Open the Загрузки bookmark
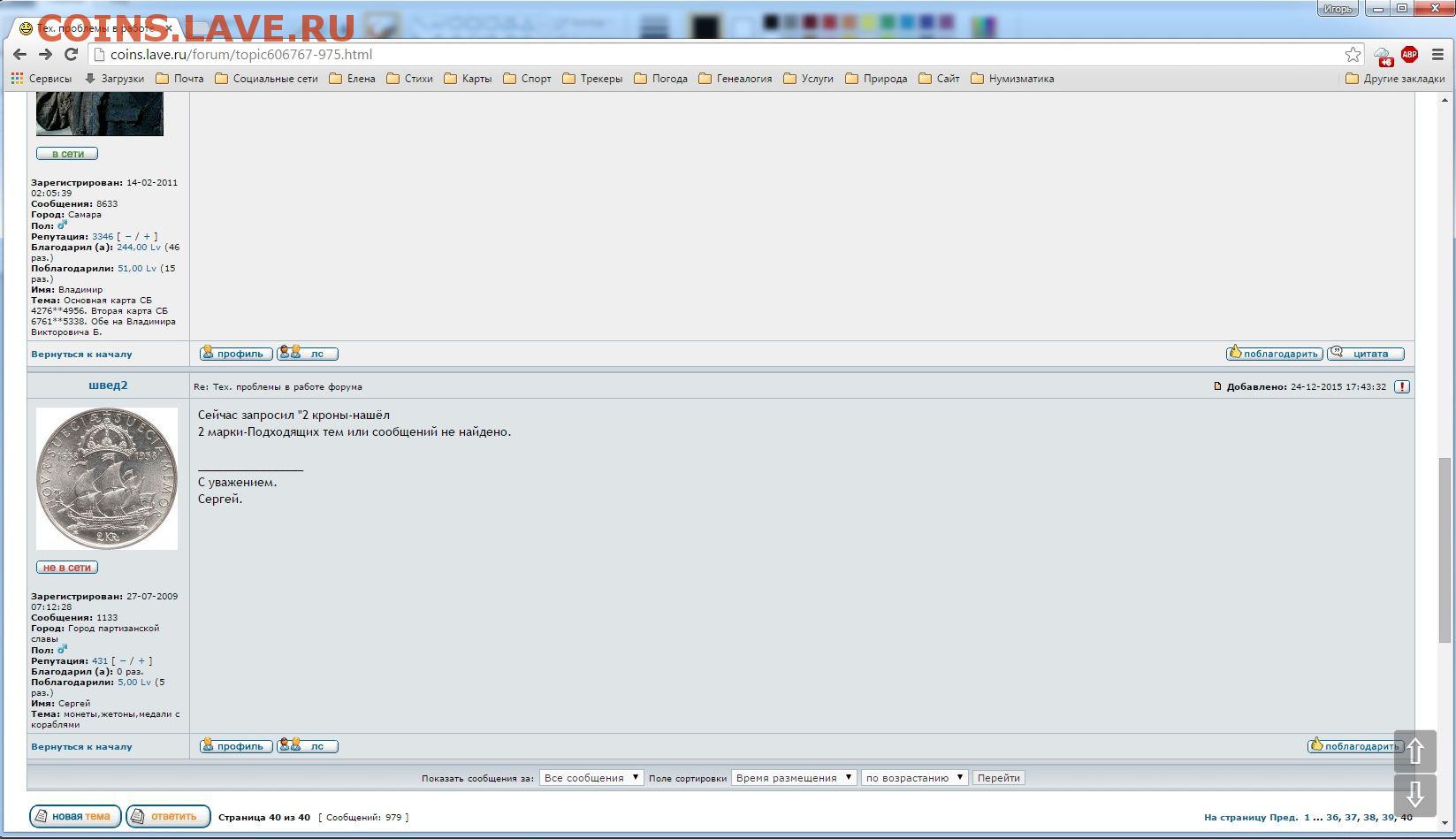The width and height of the screenshot is (1456, 839). (114, 79)
